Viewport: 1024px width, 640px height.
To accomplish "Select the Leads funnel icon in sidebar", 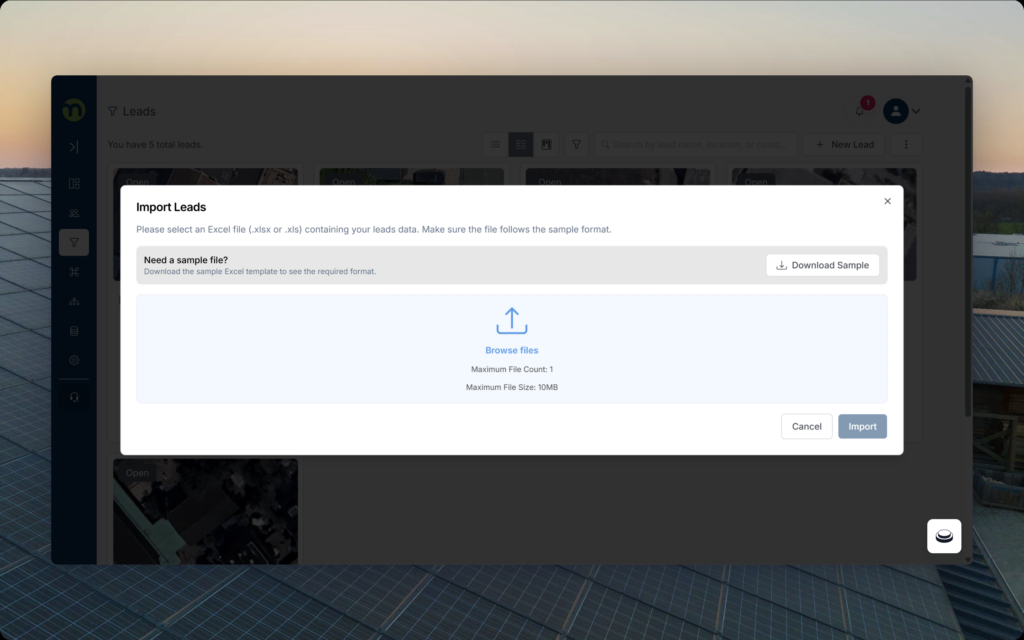I will click(x=74, y=242).
